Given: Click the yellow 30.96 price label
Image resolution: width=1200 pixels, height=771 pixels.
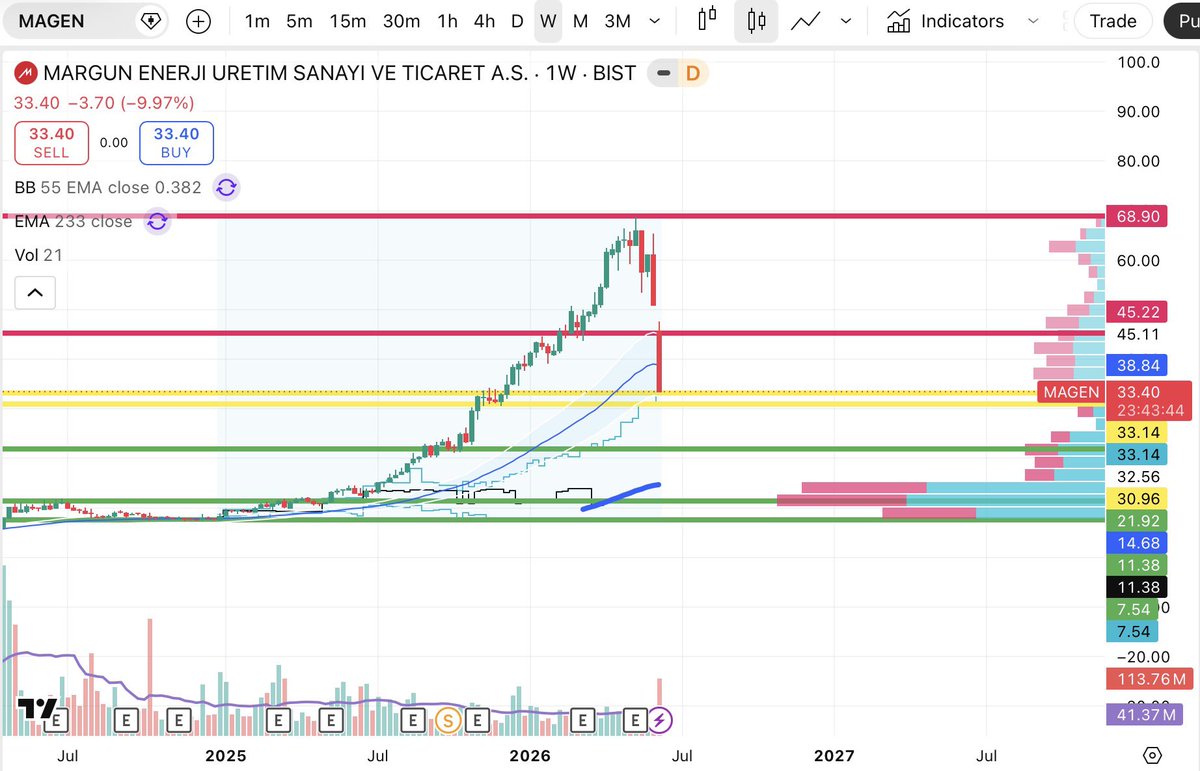Looking at the screenshot, I should pyautogui.click(x=1136, y=498).
